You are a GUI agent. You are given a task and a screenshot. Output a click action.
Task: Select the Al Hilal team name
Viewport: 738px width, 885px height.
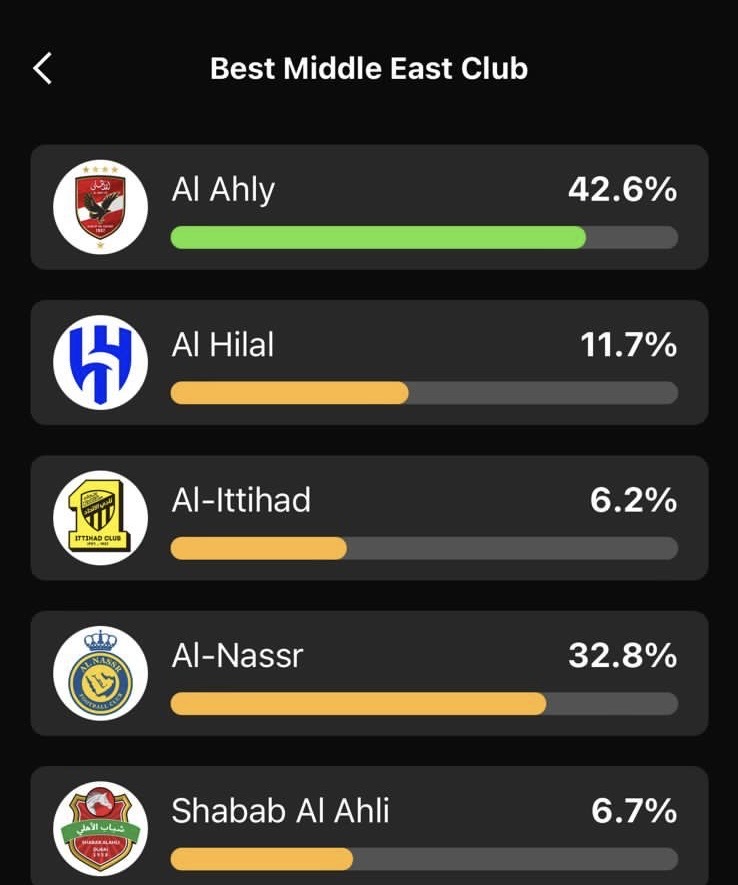coord(223,344)
